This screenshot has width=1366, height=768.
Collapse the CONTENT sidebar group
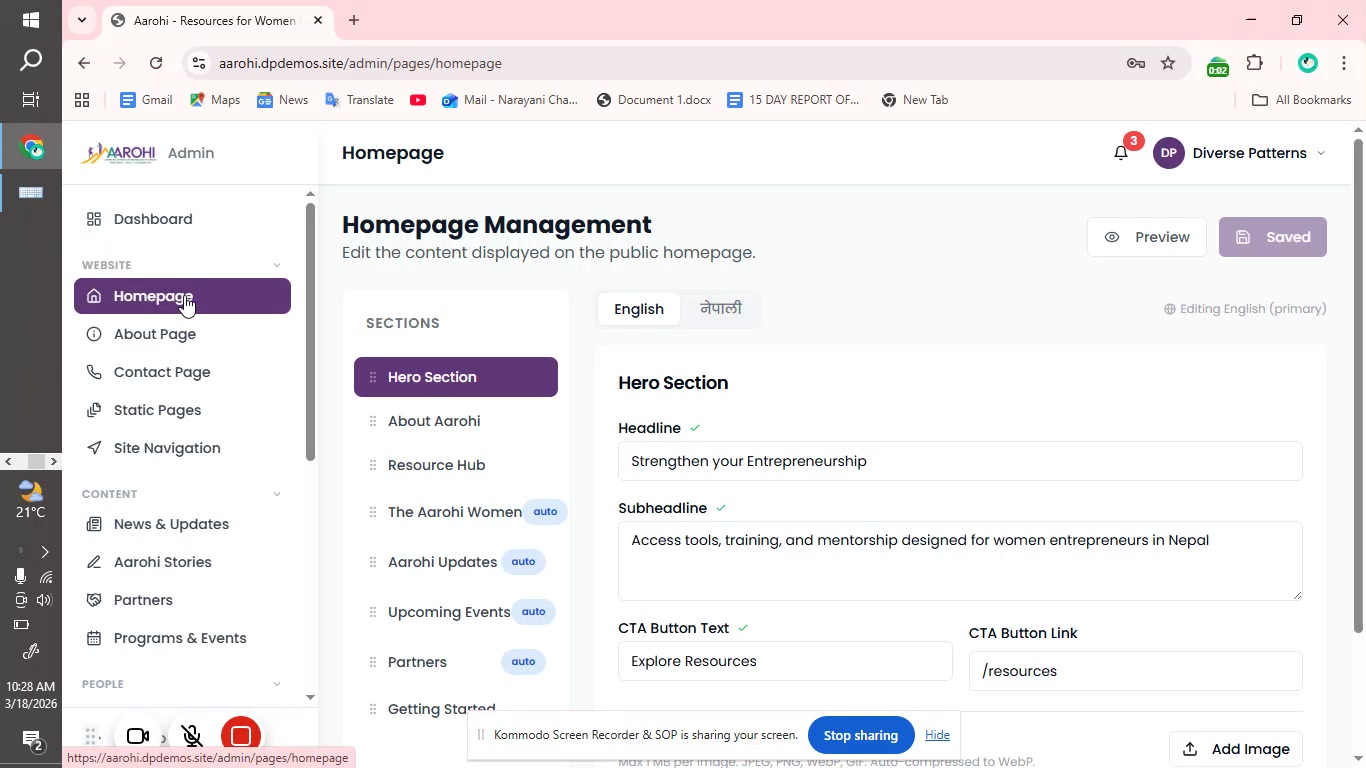[x=277, y=494]
